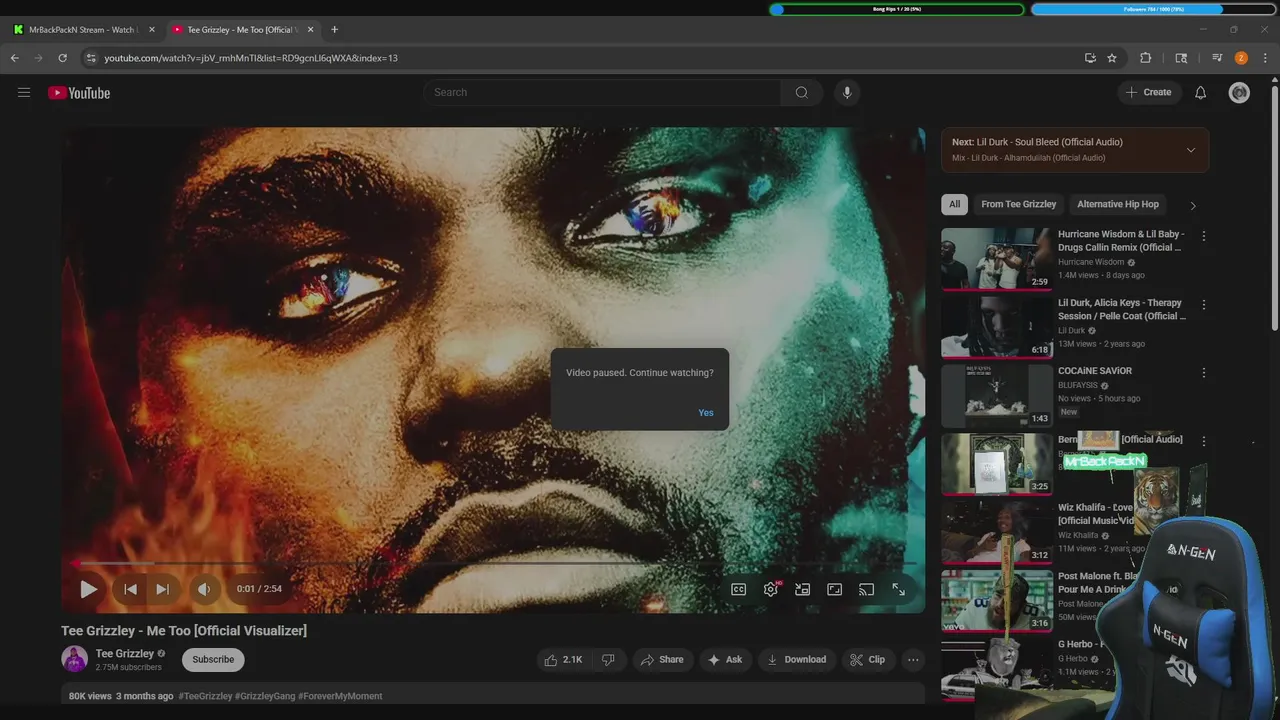1280x720 pixels.
Task: Toggle full screen mode
Action: [899, 589]
